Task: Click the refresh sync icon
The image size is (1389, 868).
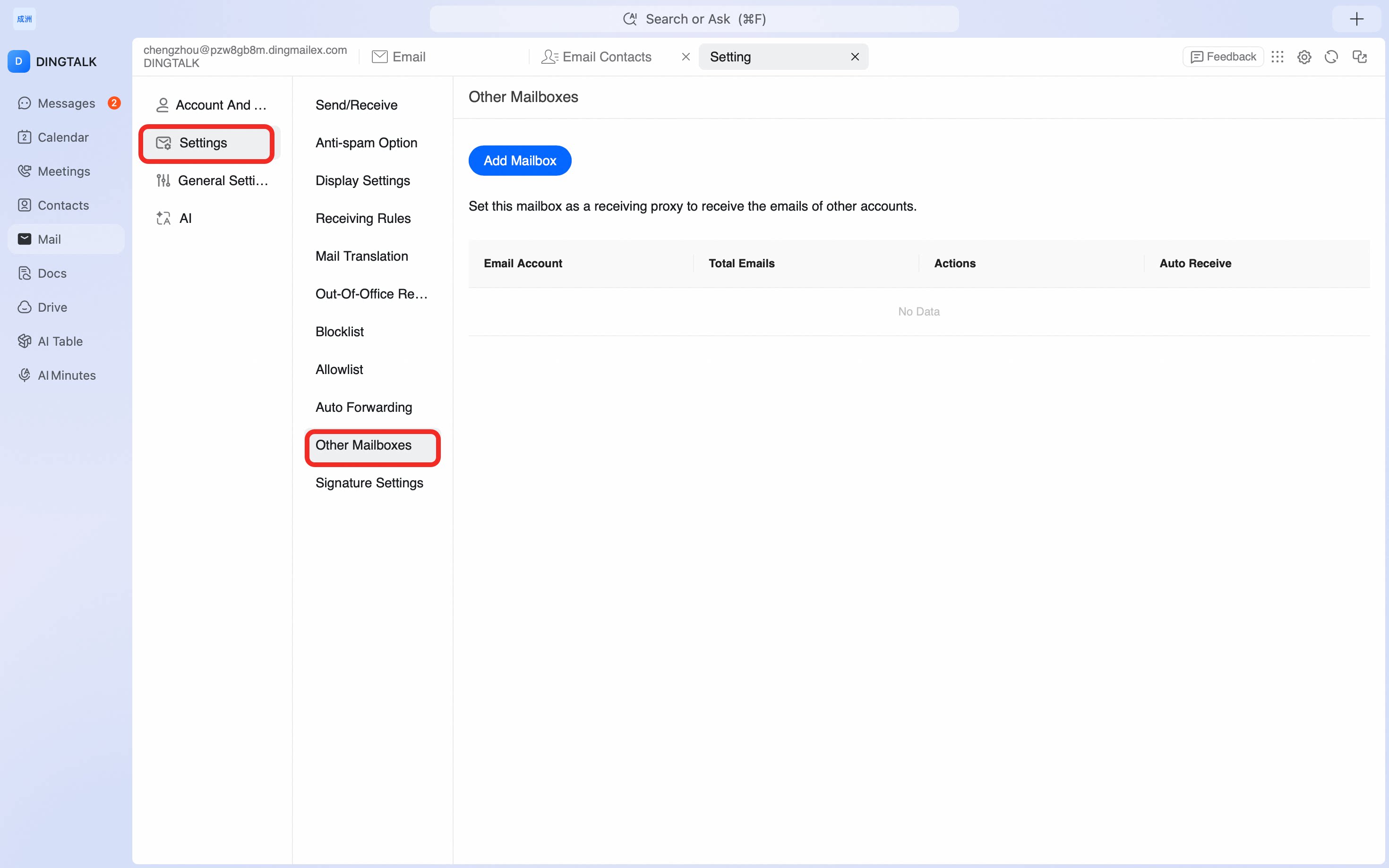Action: tap(1331, 57)
